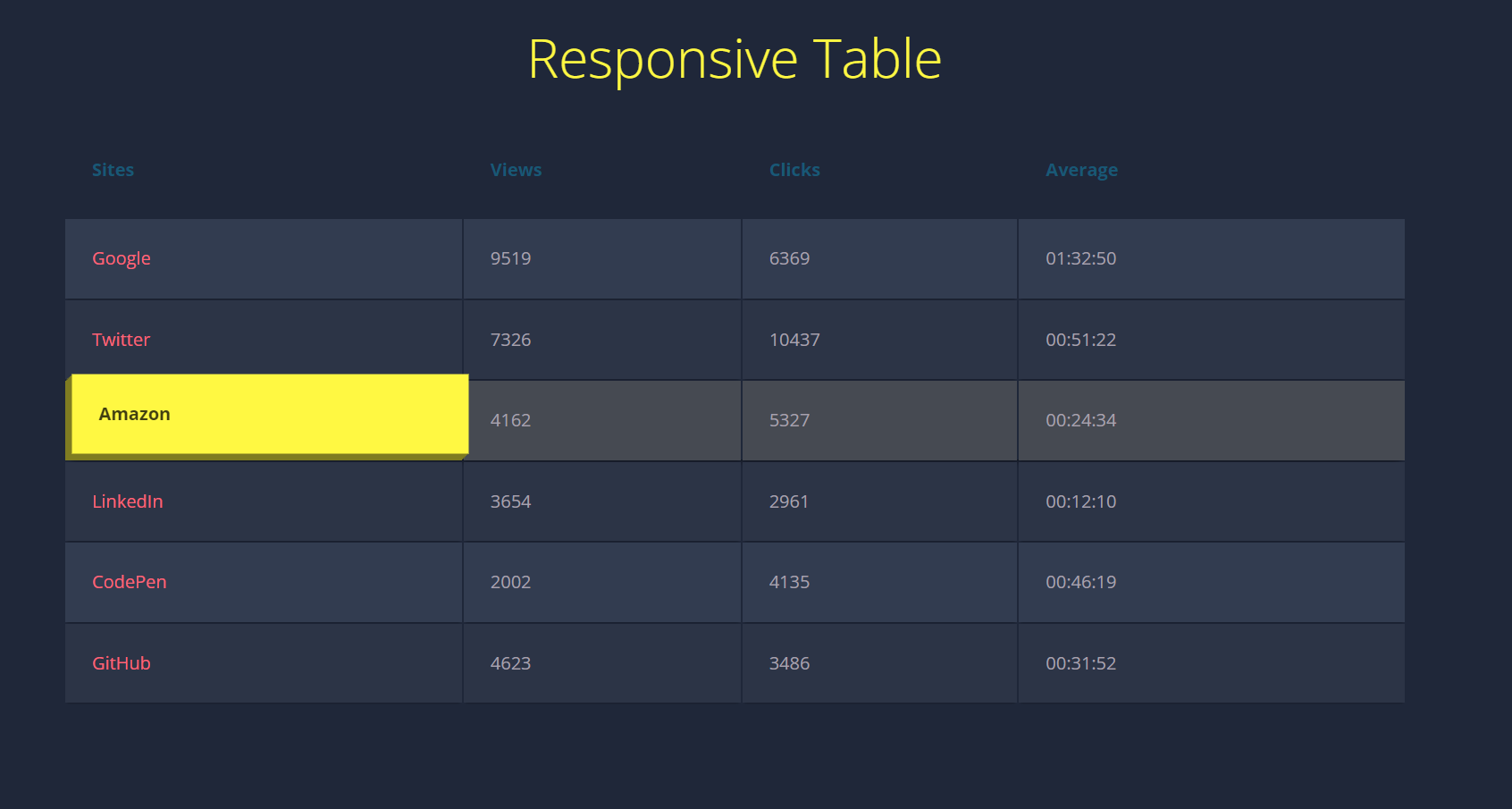This screenshot has width=1512, height=809.
Task: Select average time 00:31:52
Action: tap(1080, 663)
